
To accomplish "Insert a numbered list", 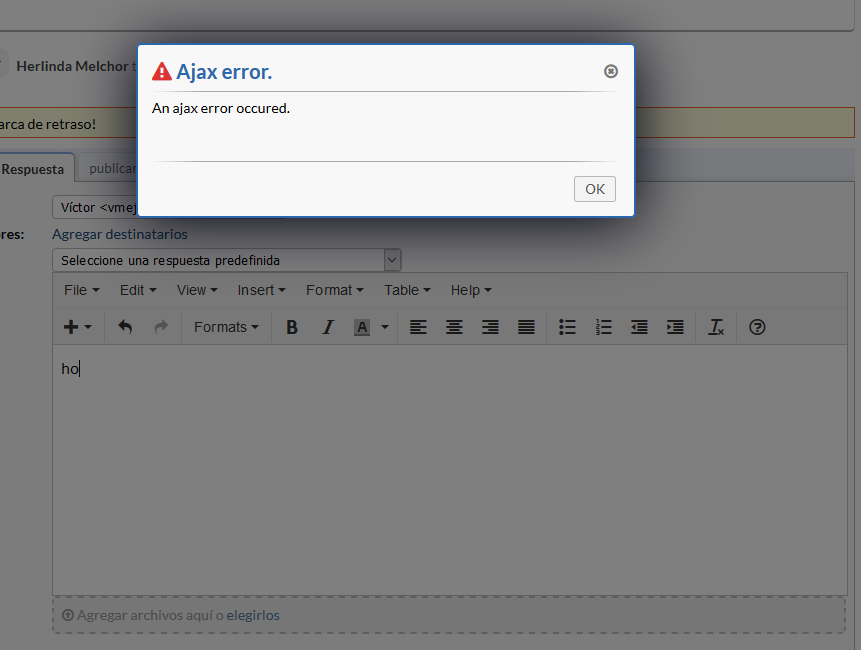I will coord(603,327).
